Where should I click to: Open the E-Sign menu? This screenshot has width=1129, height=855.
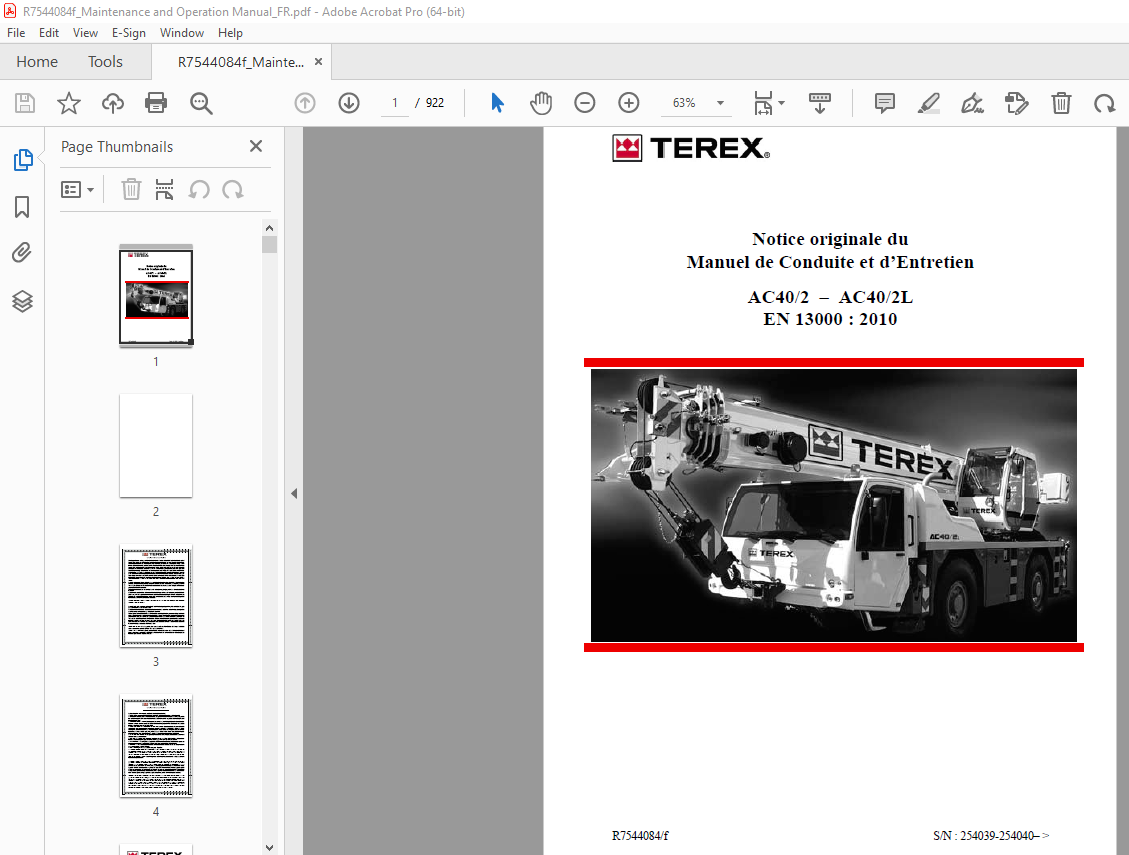tap(129, 33)
